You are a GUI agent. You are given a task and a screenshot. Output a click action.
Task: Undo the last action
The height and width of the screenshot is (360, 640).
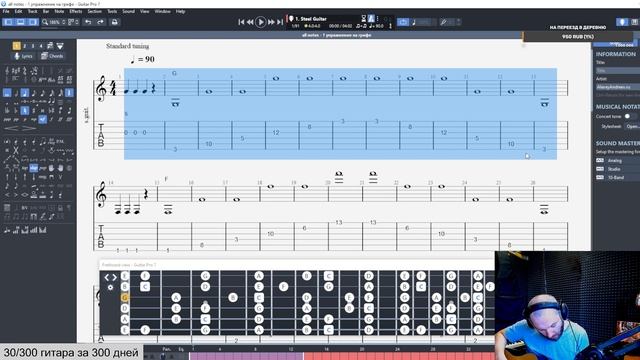tap(88, 22)
